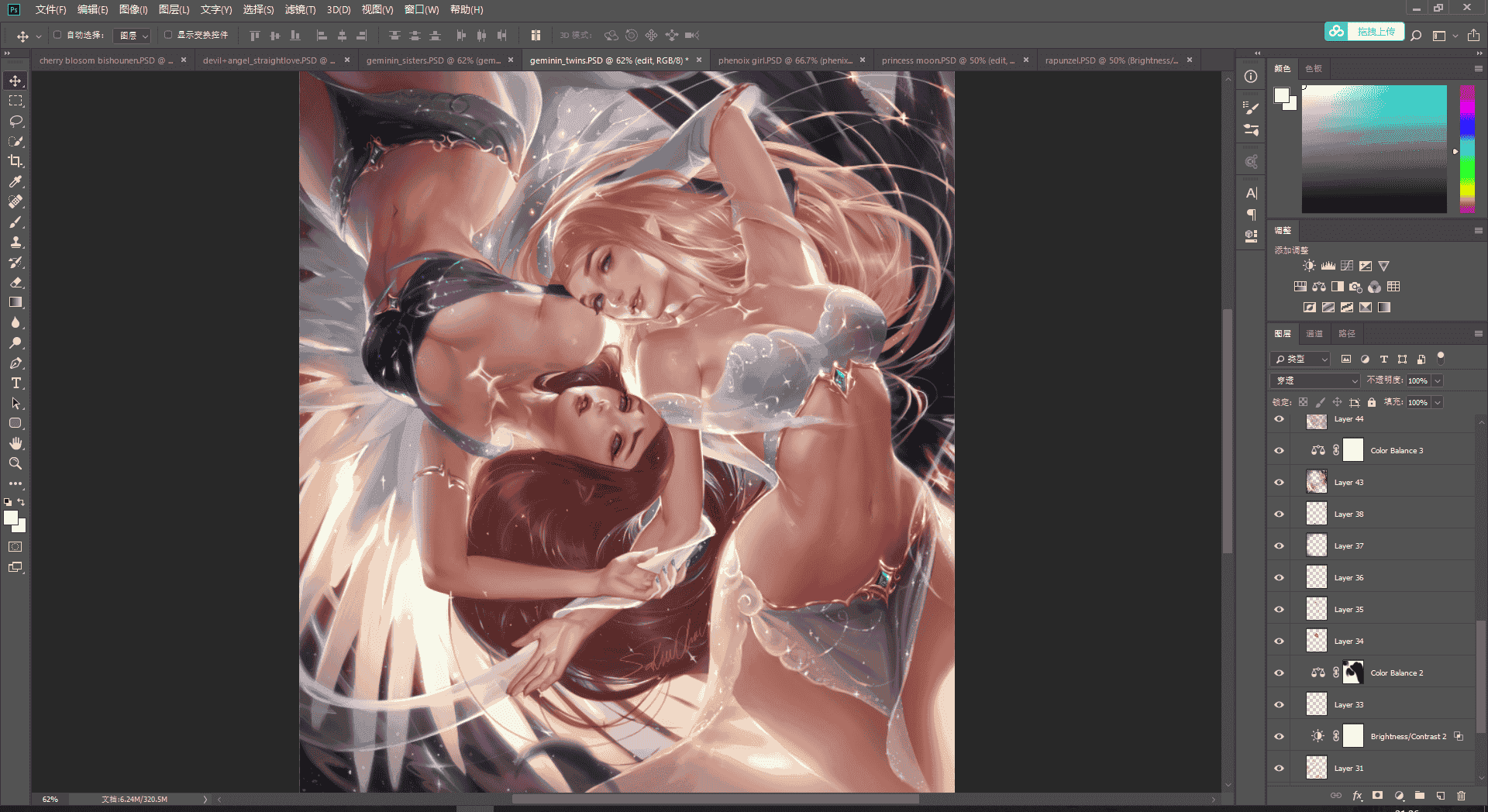Enable the auto-select checkbox
This screenshot has width=1488, height=812.
point(57,35)
